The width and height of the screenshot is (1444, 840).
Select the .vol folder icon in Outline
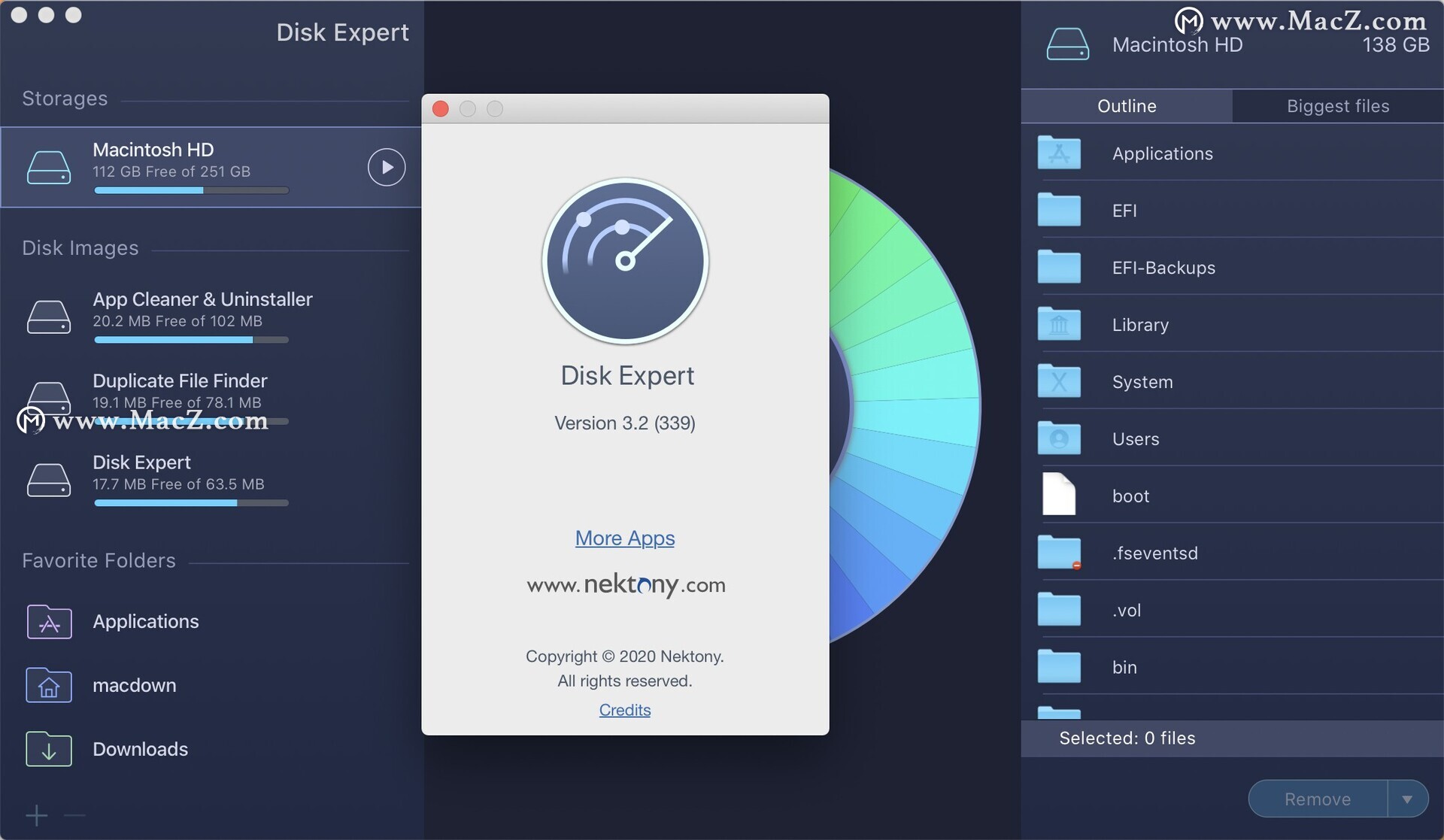pos(1059,610)
